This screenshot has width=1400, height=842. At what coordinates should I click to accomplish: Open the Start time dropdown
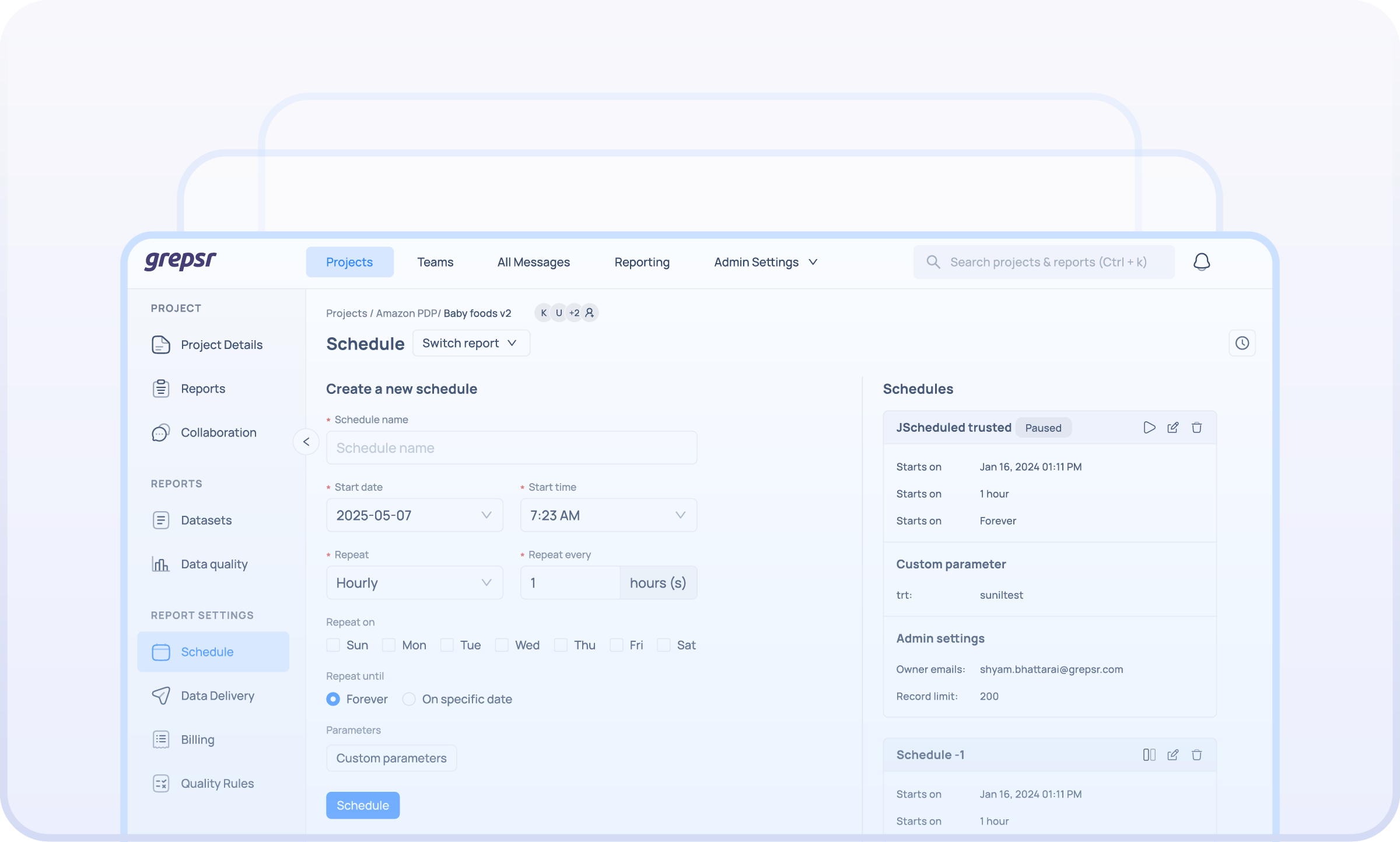tap(608, 515)
